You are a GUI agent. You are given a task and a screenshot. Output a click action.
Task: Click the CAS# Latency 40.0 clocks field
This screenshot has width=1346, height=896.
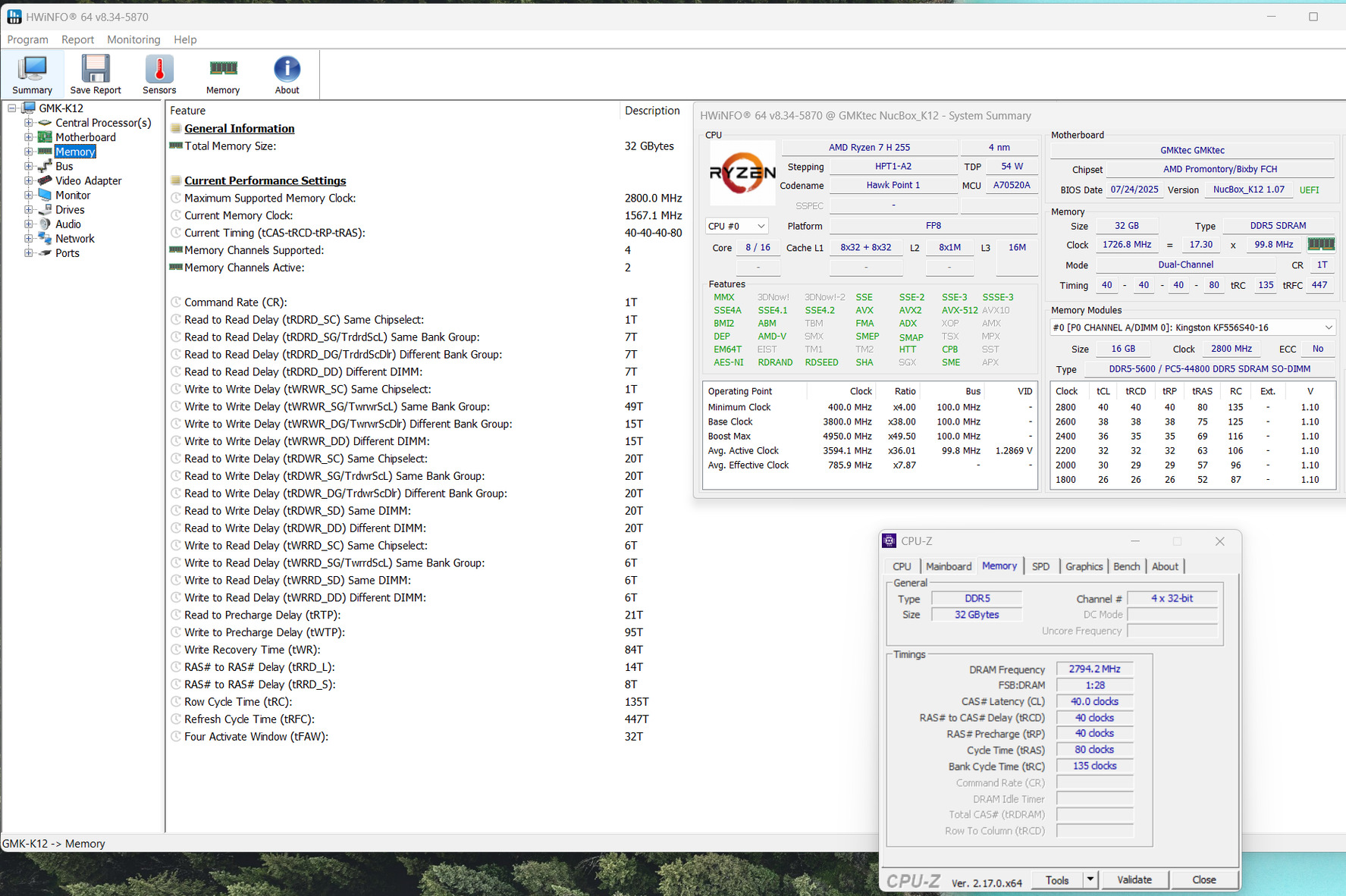[1094, 701]
